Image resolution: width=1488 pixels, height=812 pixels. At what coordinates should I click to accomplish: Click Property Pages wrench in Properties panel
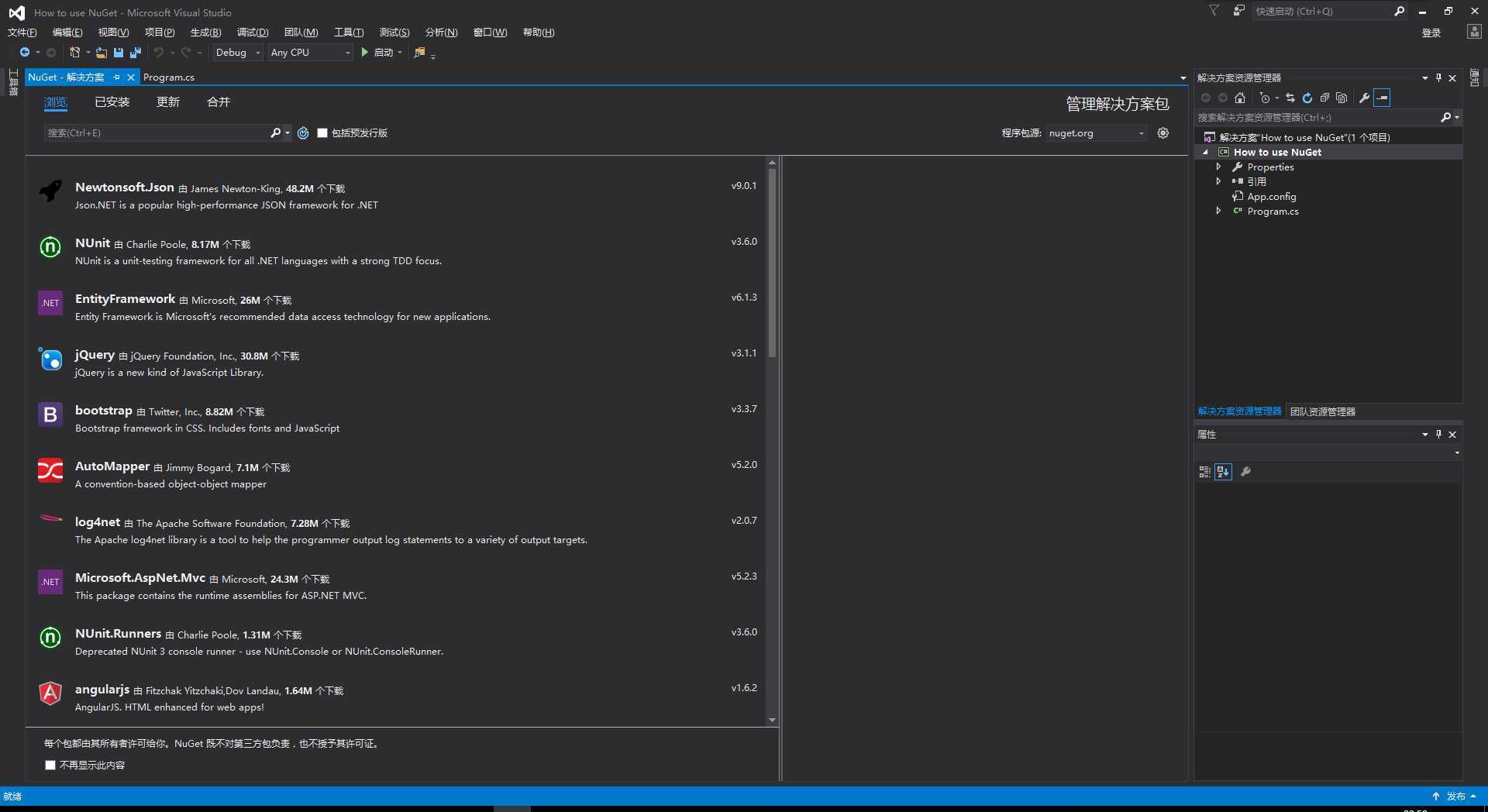pyautogui.click(x=1245, y=472)
